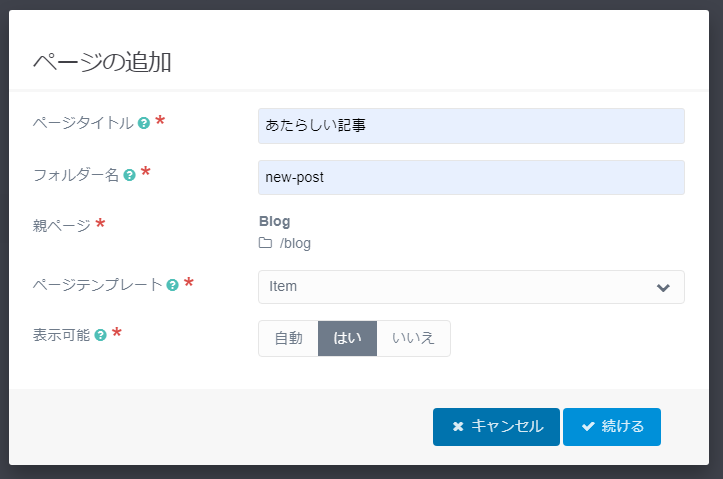Viewport: 723px width, 479px height.
Task: Click the help icon beside ページタイトル
Action: [x=144, y=123]
